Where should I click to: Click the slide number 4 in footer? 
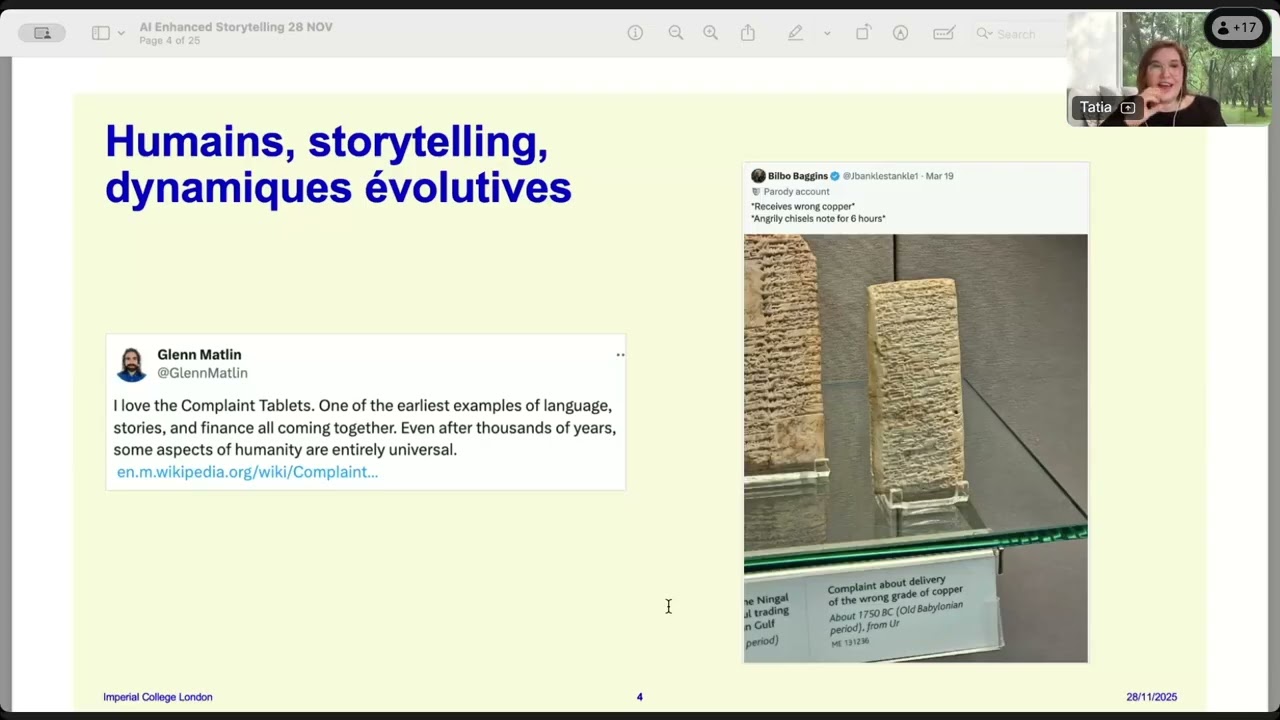coord(640,697)
